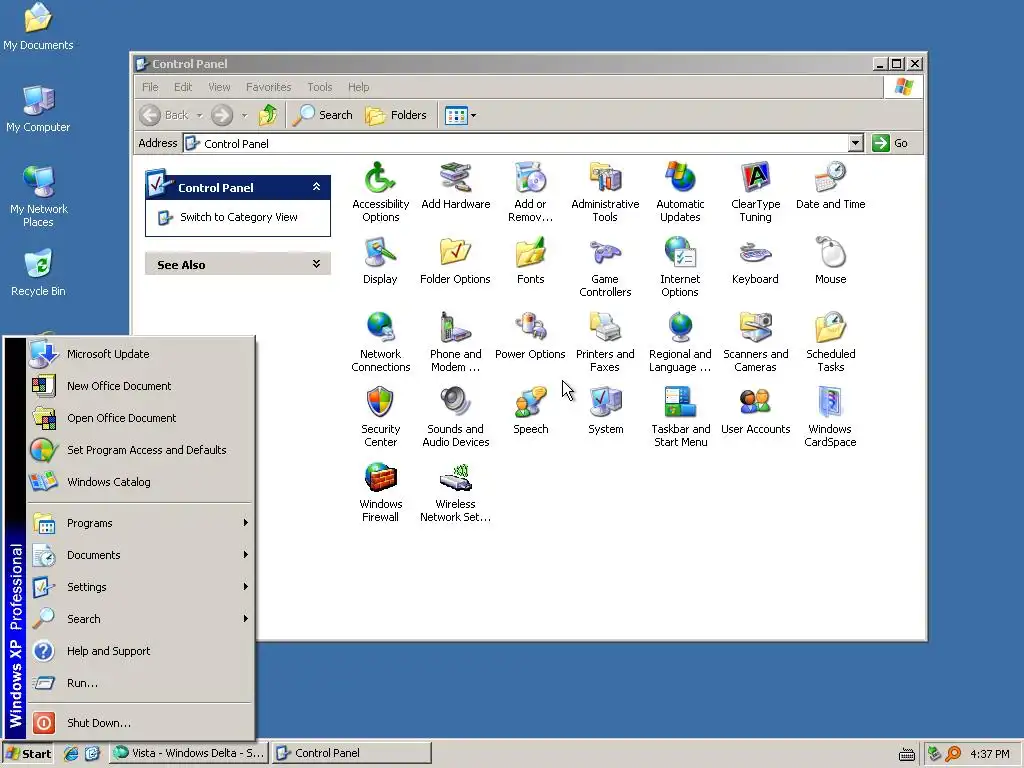Open Folder Options icon
Image resolution: width=1024 pixels, height=768 pixels.
tap(455, 261)
